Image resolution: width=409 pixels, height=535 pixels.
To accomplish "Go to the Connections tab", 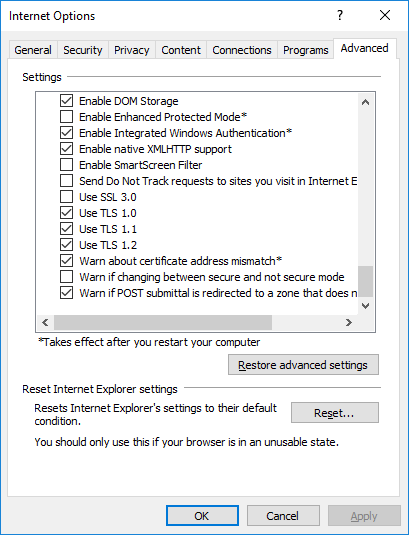I will [x=242, y=50].
